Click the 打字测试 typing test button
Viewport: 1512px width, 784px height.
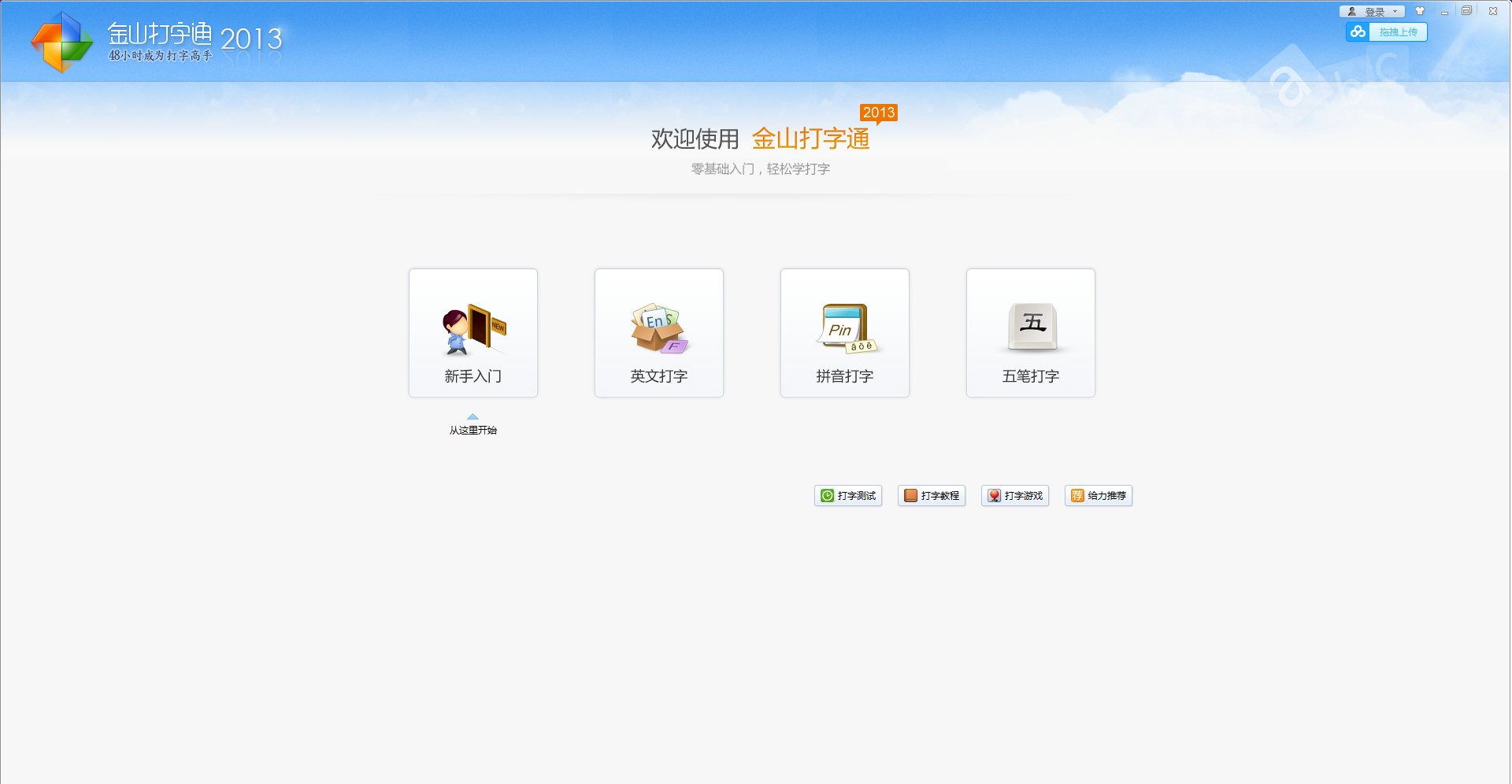pos(848,495)
